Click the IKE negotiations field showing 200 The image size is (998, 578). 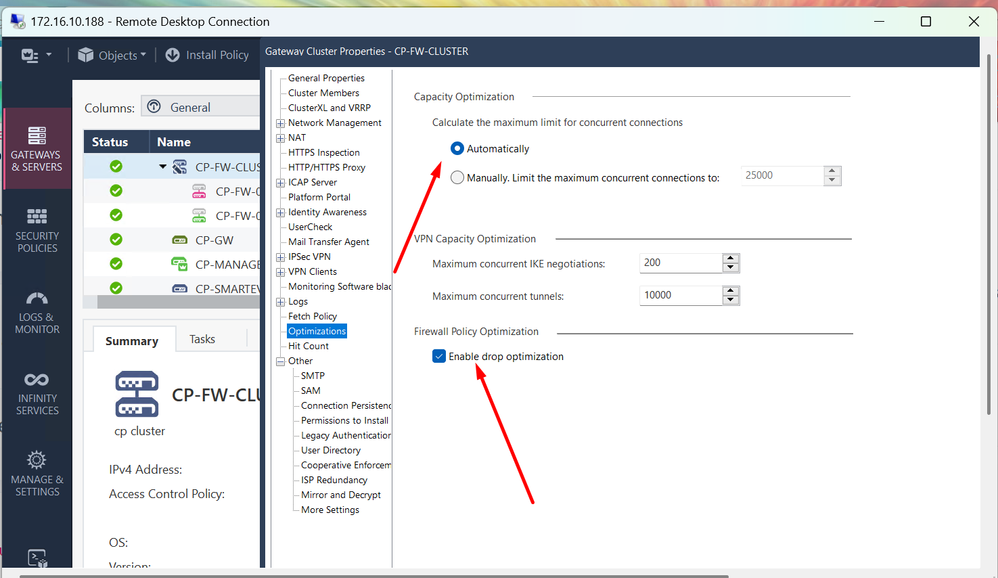pyautogui.click(x=680, y=262)
